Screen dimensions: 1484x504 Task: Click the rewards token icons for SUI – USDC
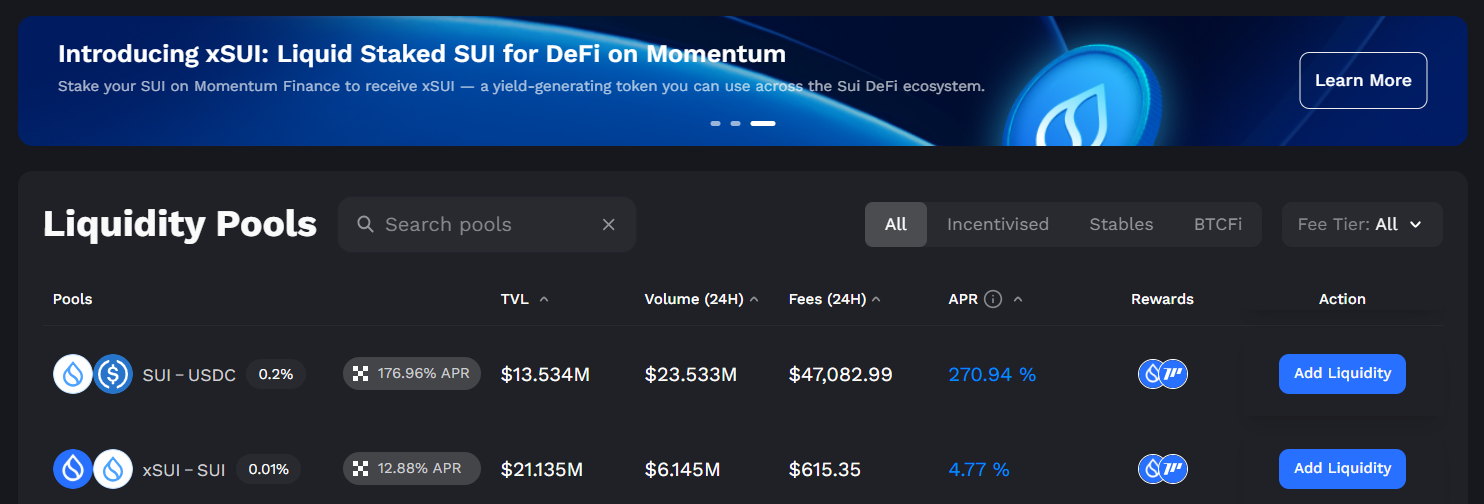(x=1163, y=374)
